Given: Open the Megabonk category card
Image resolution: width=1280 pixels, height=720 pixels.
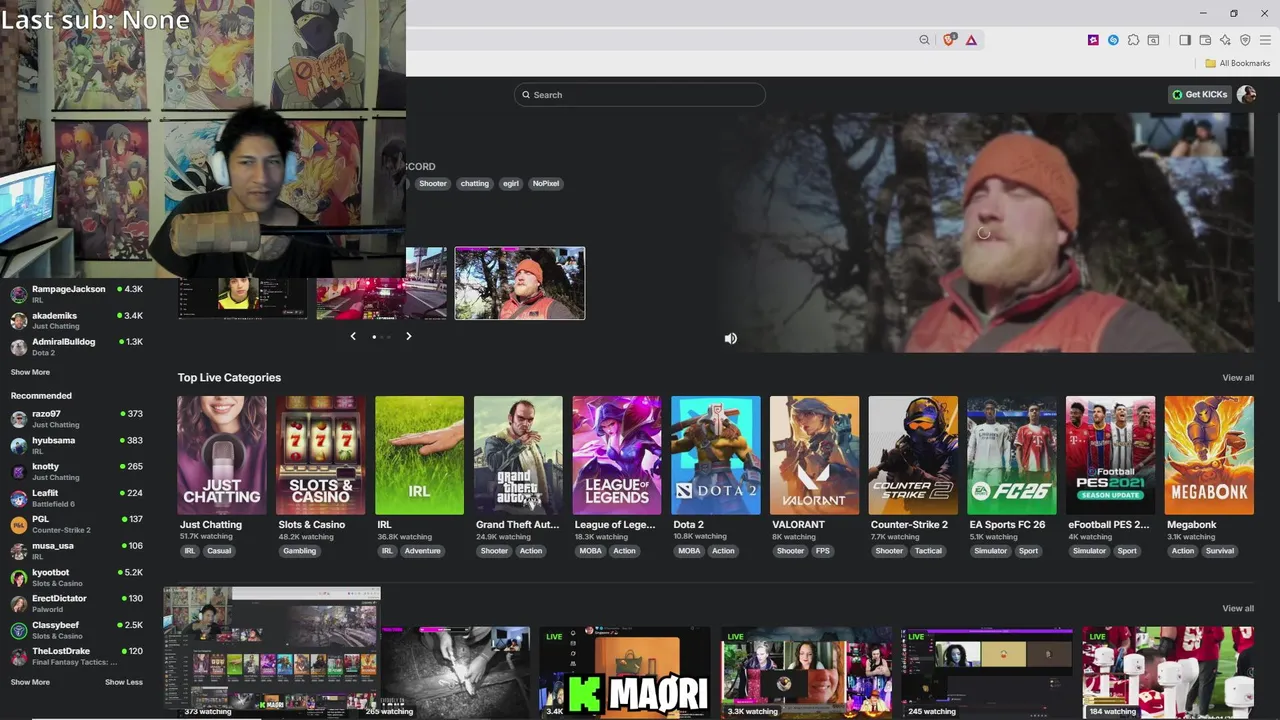Looking at the screenshot, I should (1210, 455).
